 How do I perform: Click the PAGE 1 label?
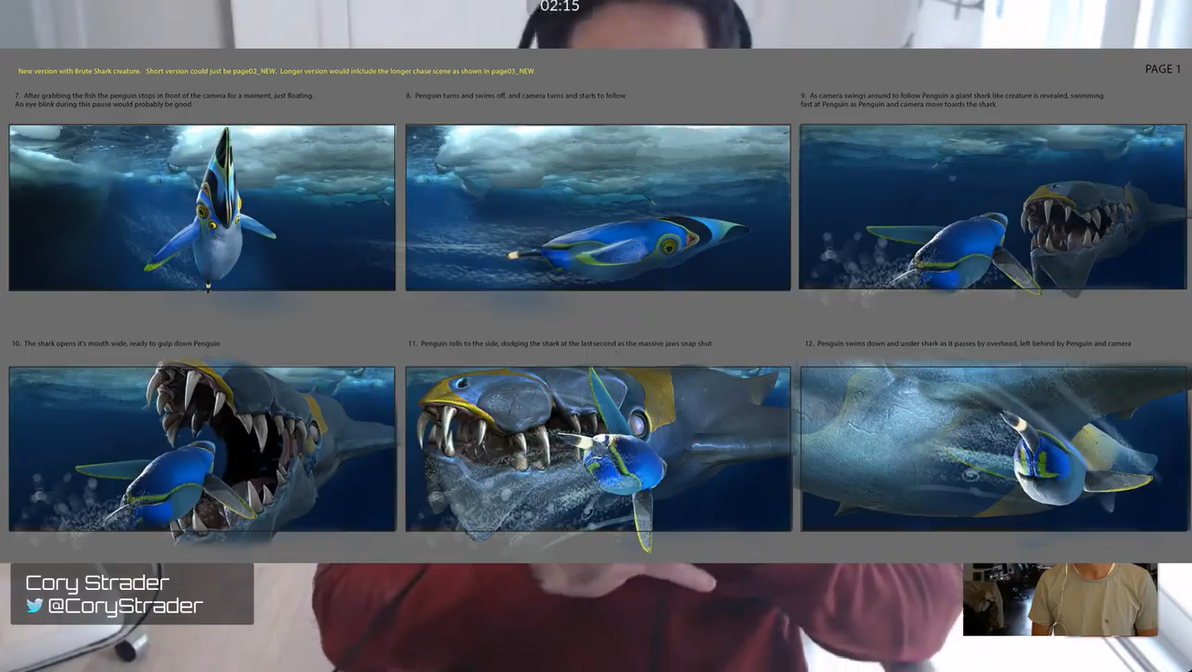click(1162, 69)
